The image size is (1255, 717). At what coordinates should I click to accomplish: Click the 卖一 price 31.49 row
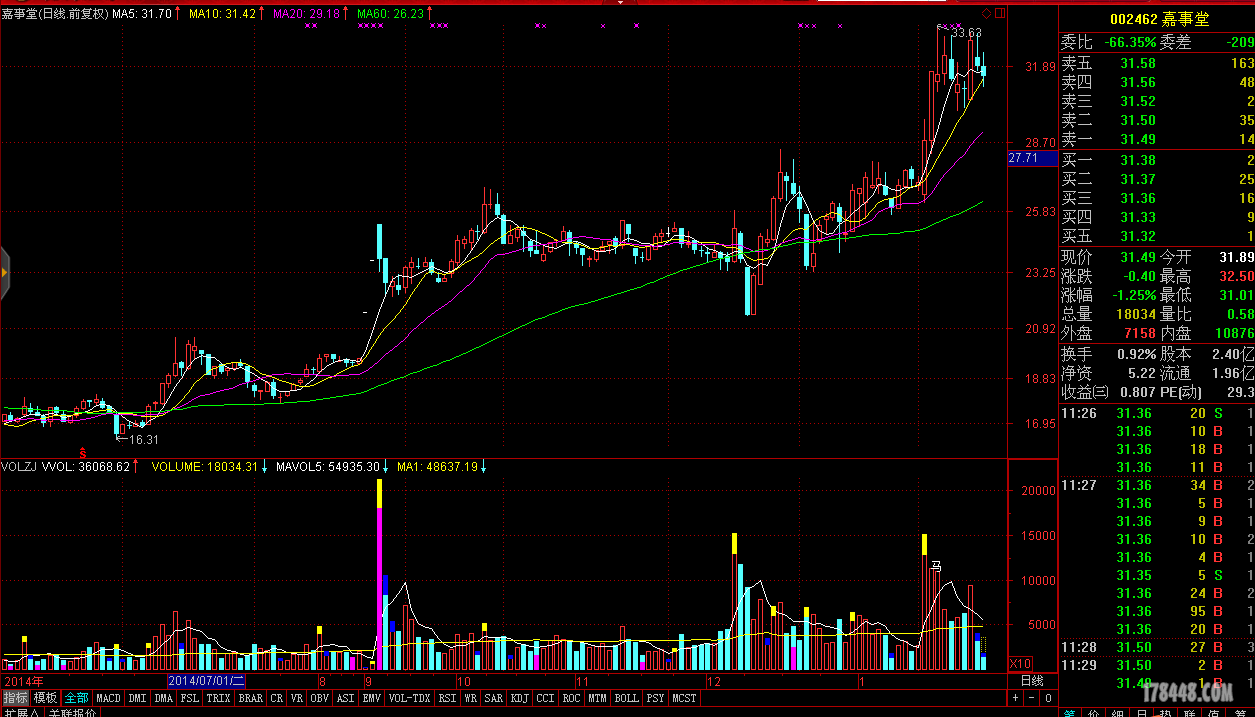point(1157,139)
